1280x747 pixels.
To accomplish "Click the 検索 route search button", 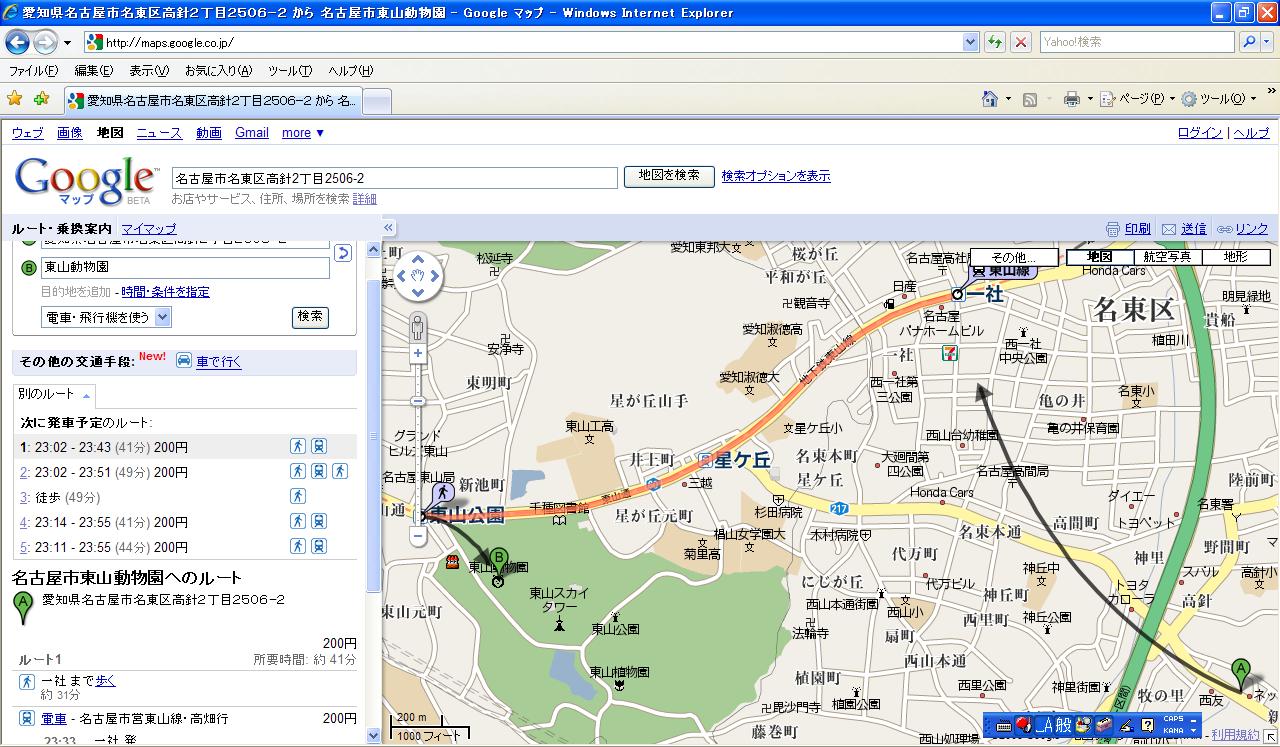I will coord(310,317).
